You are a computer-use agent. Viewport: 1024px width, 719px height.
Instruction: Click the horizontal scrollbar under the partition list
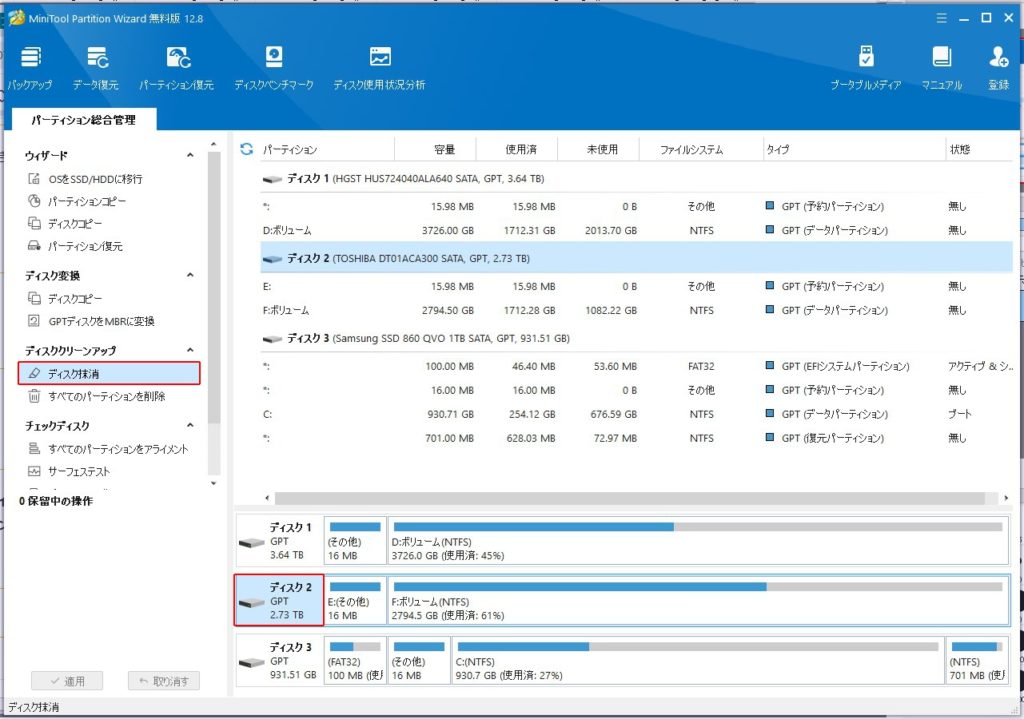click(630, 498)
